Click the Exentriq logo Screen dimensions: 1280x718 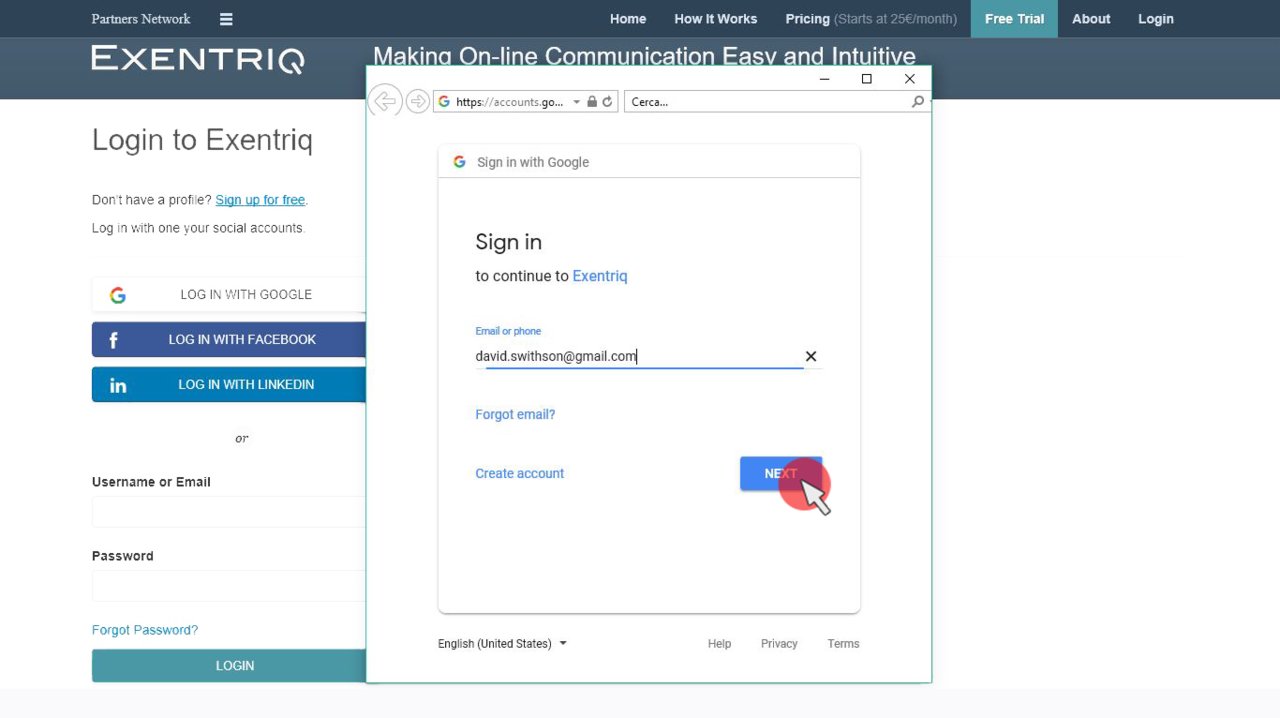pyautogui.click(x=198, y=60)
